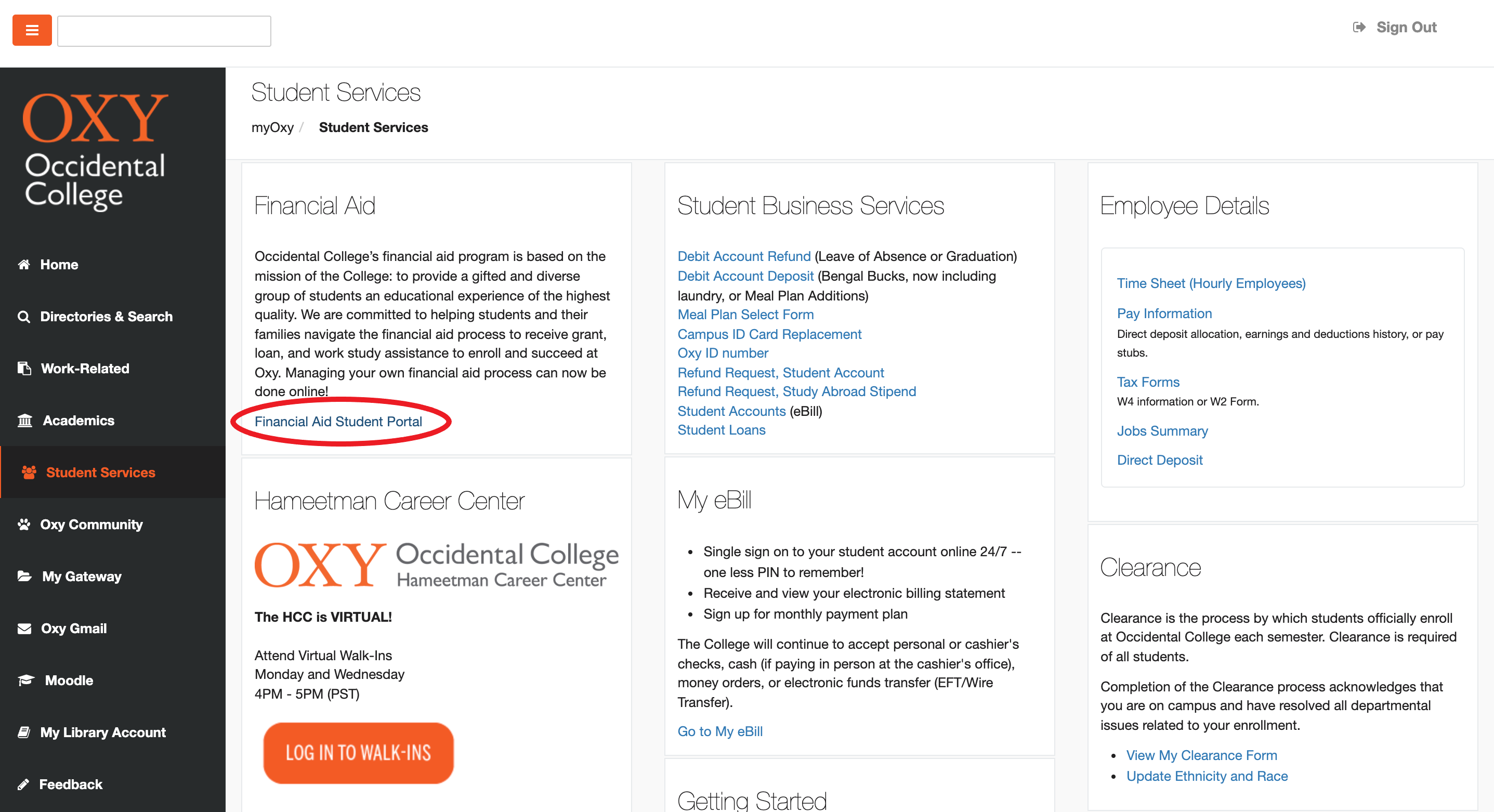Click Student Services breadcrumb text

(373, 127)
